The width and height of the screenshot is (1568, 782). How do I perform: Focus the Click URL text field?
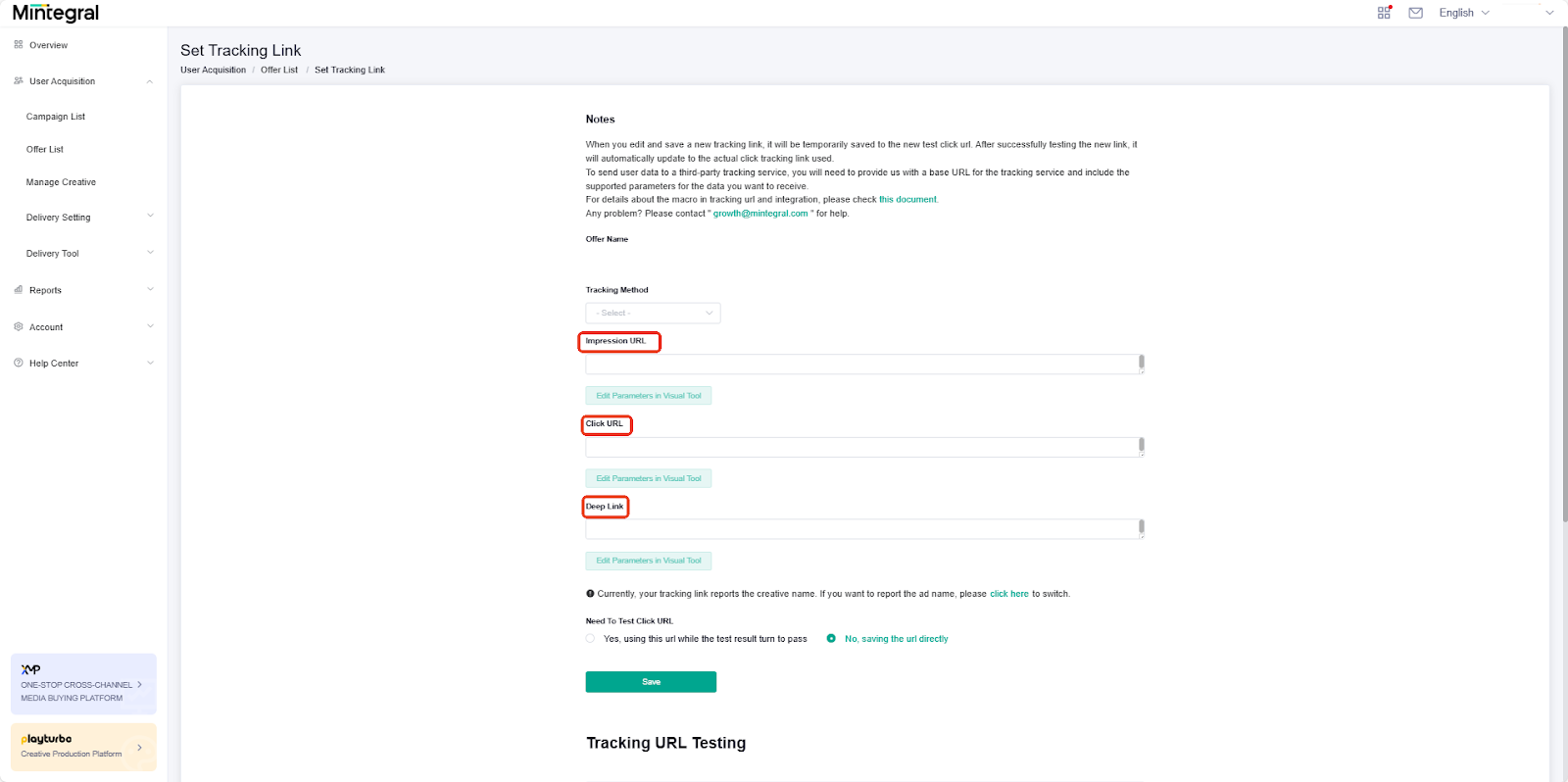864,448
